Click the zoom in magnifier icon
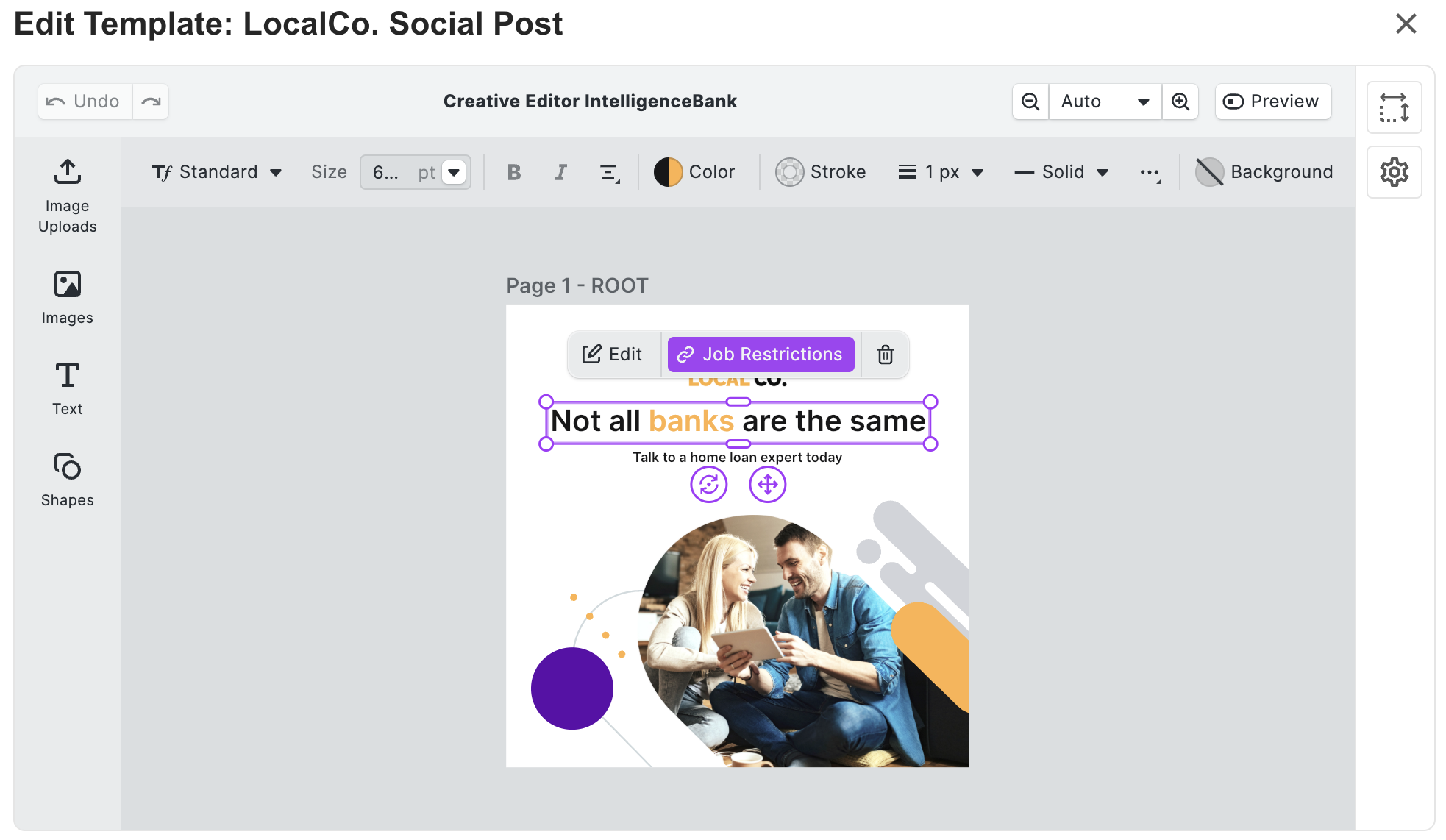 (x=1180, y=102)
